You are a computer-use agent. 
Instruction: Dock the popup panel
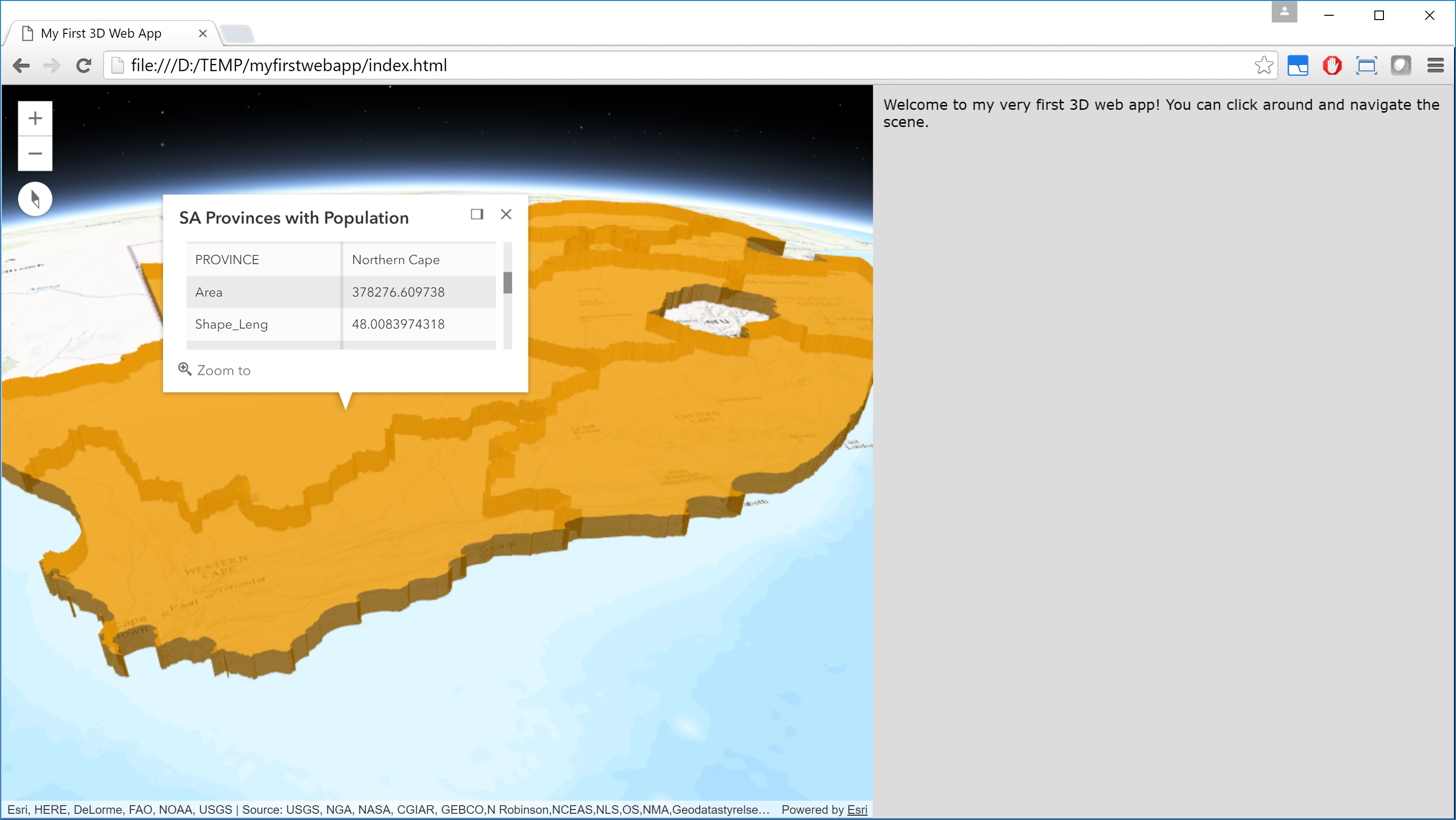pyautogui.click(x=476, y=214)
